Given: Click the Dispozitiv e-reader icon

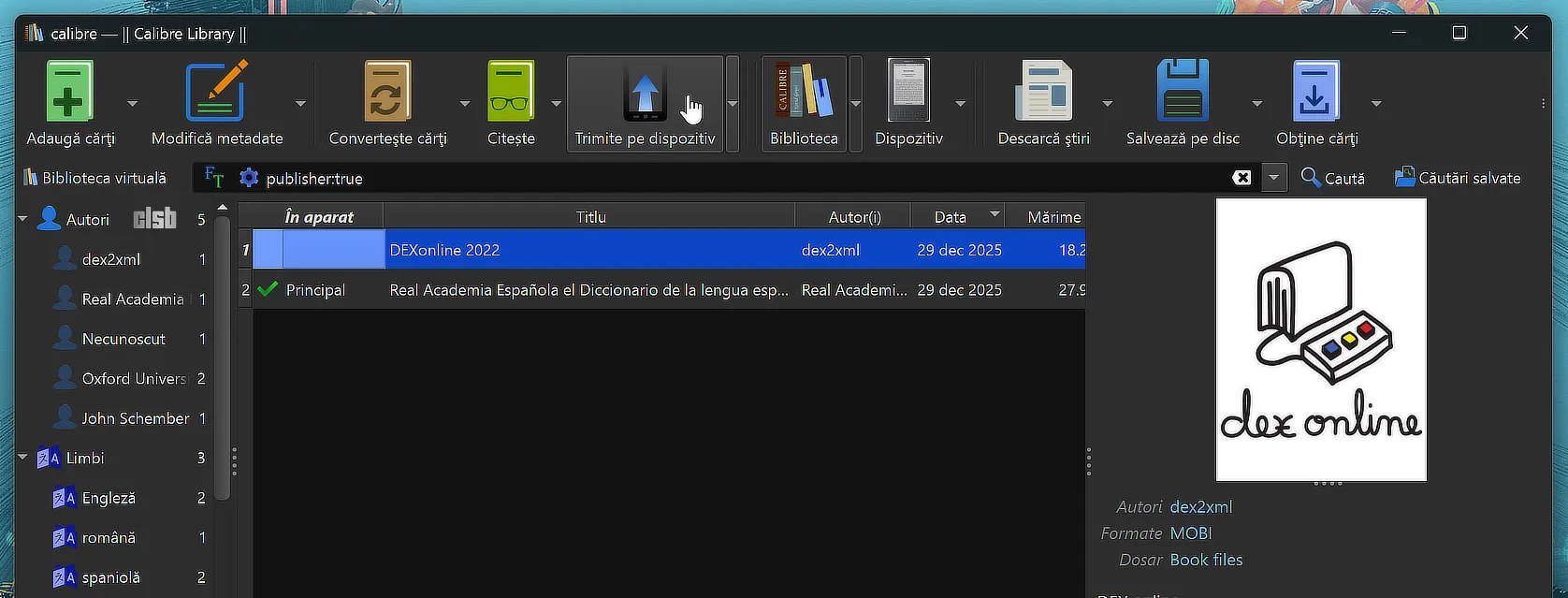Looking at the screenshot, I should pos(908,92).
